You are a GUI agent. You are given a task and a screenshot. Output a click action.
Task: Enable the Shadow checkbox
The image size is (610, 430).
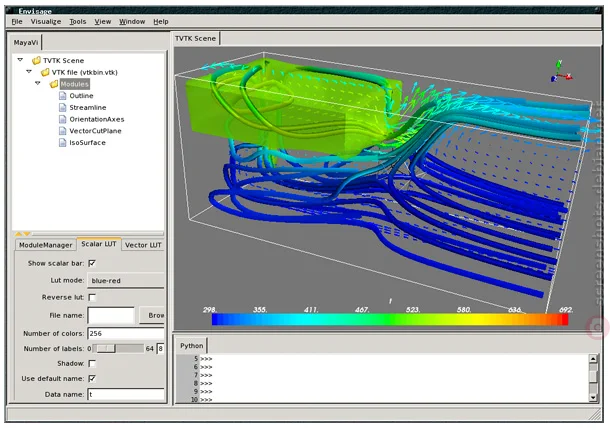[x=92, y=363]
